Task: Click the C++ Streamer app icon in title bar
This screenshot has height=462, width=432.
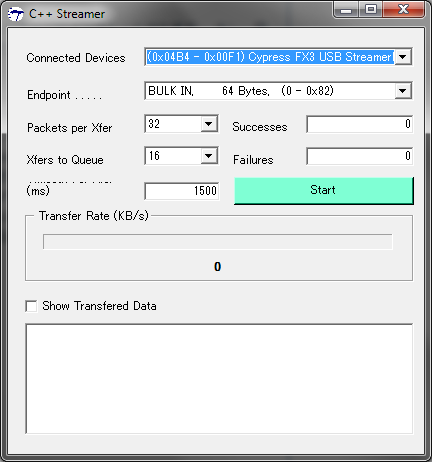Action: click(x=16, y=14)
